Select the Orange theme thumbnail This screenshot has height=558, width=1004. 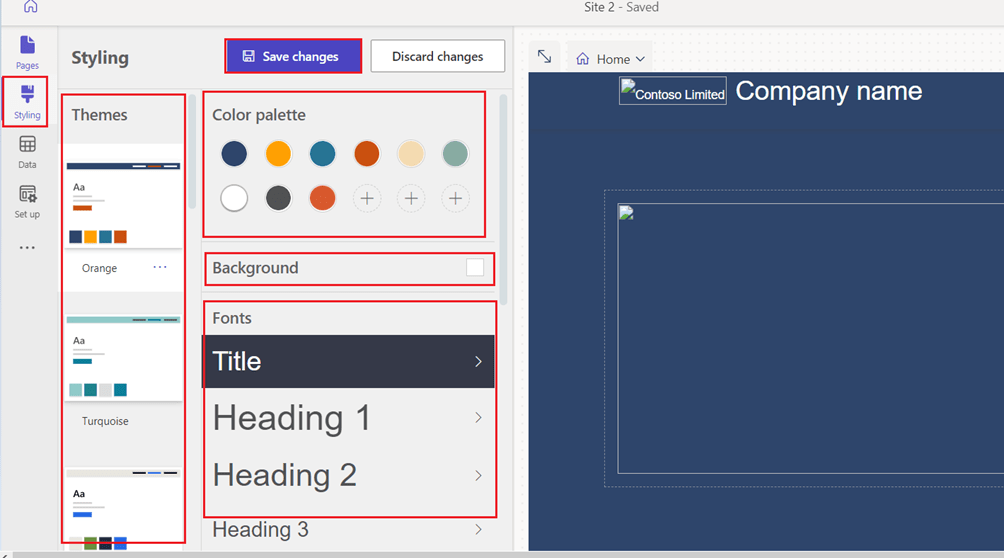pos(123,203)
